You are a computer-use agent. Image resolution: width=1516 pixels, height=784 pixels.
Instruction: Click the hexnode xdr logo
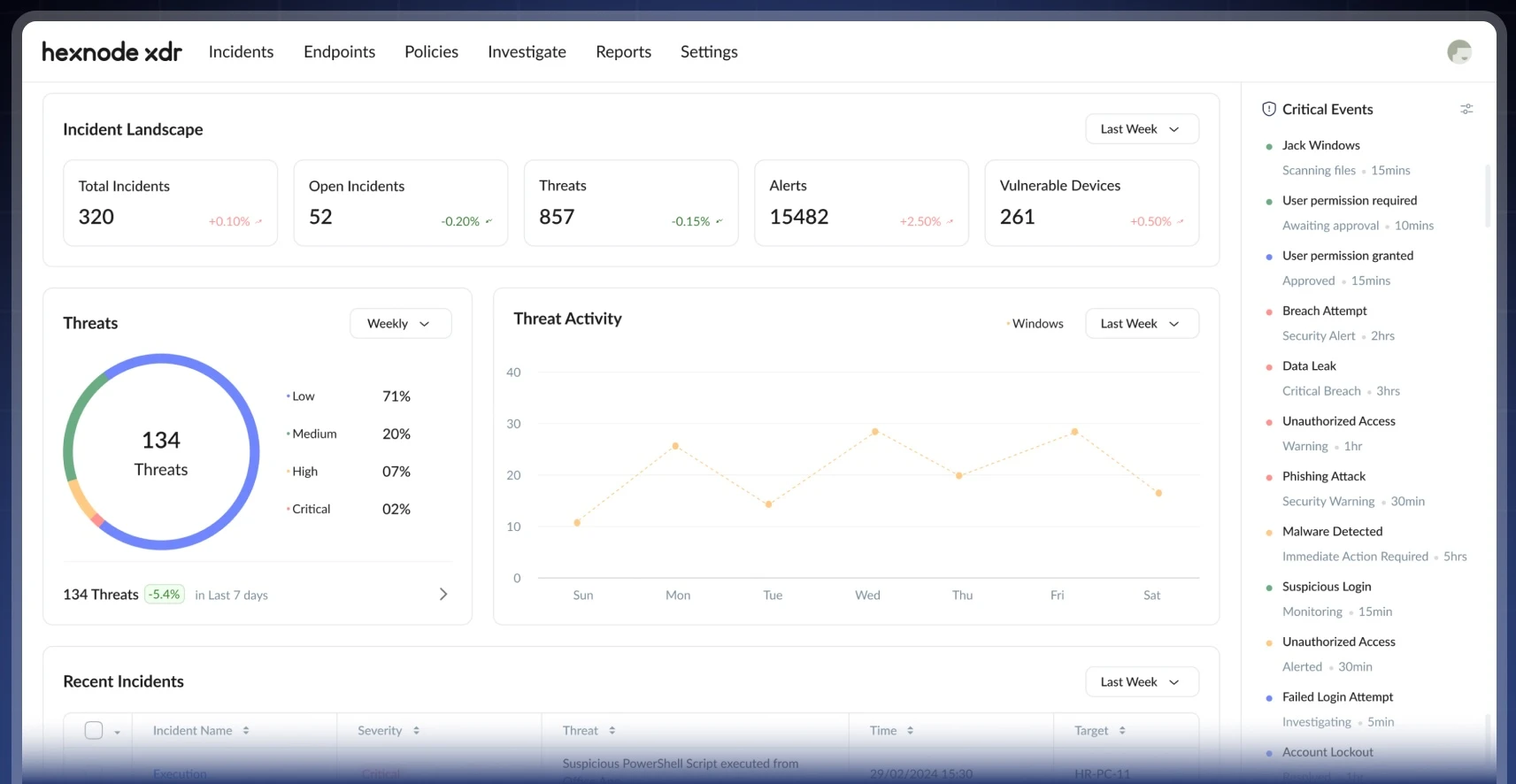pyautogui.click(x=112, y=52)
